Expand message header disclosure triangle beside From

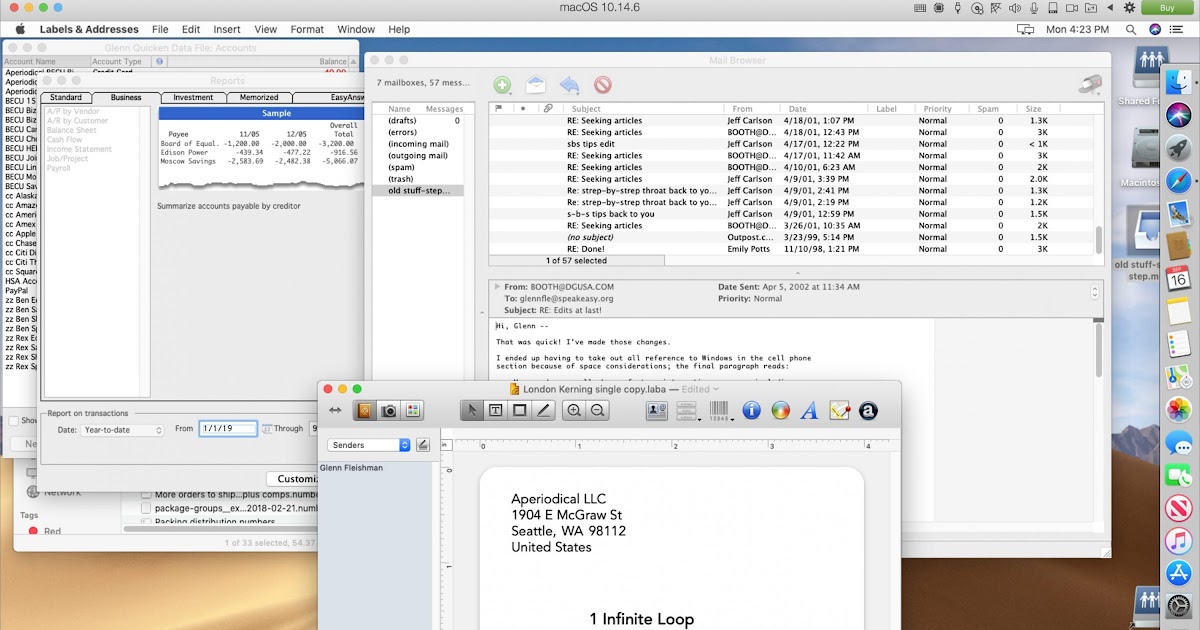tap(497, 287)
